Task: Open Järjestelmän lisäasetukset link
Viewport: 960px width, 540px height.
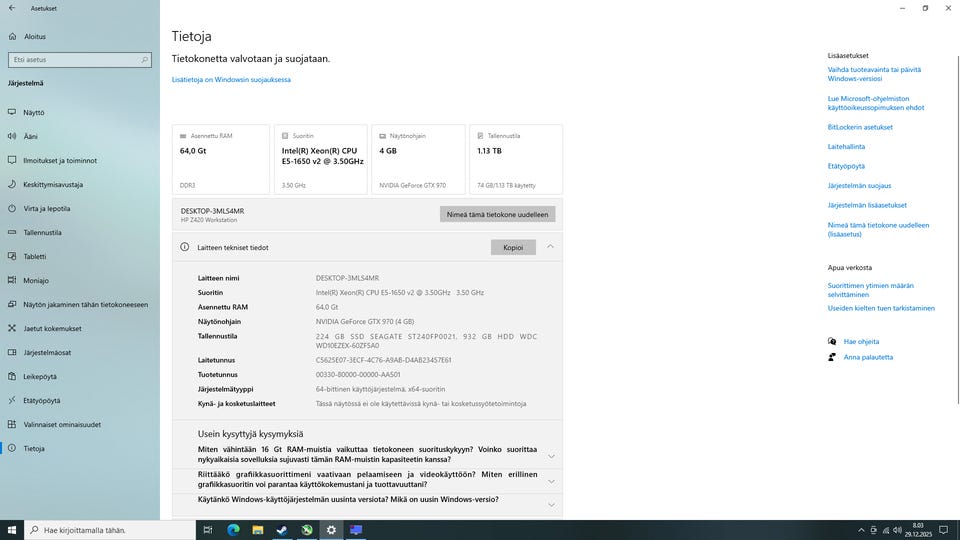Action: click(x=867, y=205)
